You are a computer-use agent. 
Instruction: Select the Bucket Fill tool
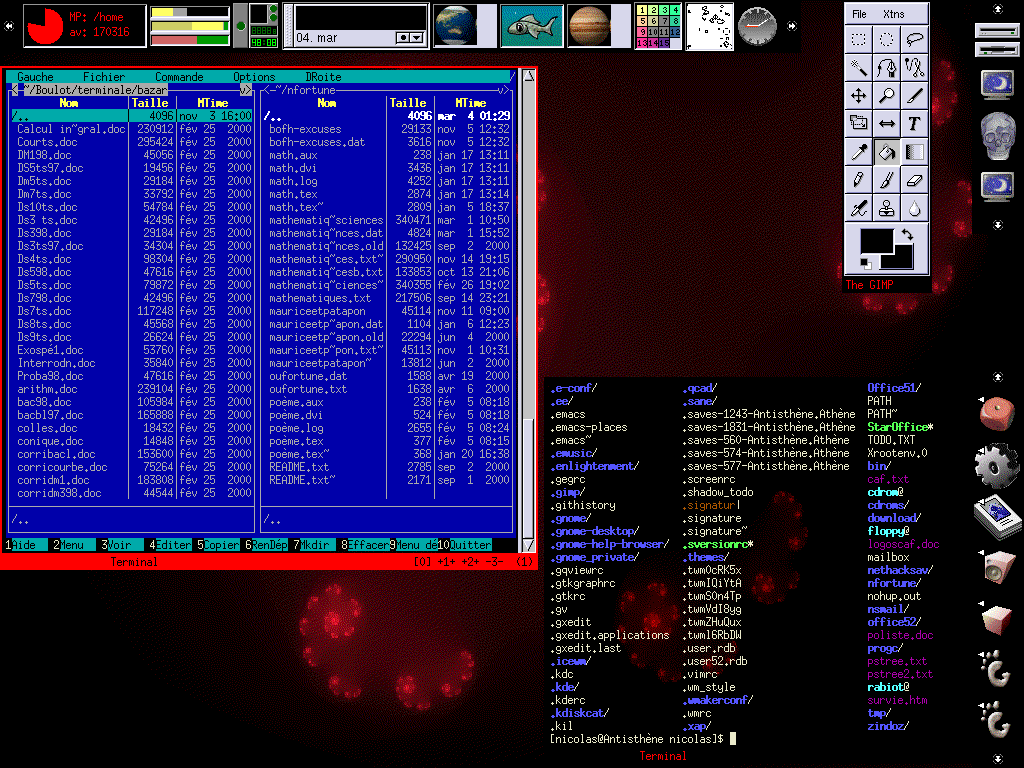click(886, 152)
